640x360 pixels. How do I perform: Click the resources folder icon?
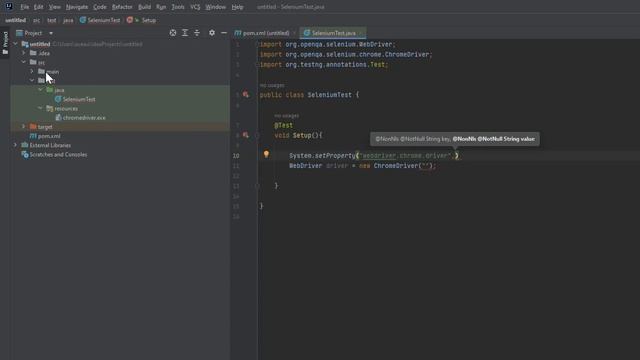click(50, 109)
